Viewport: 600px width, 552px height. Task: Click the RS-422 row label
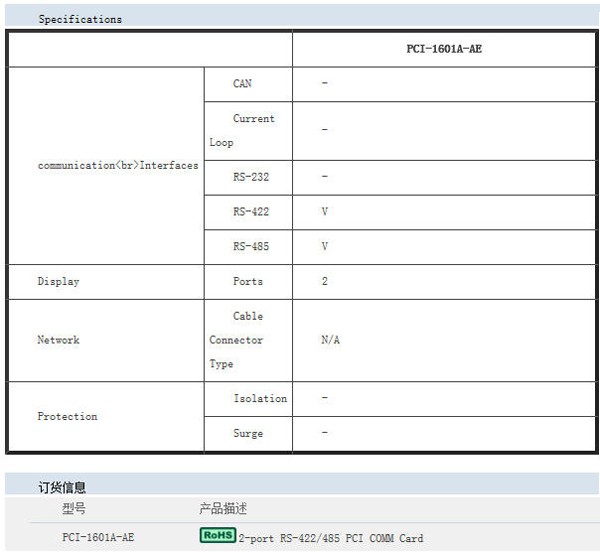(x=250, y=212)
